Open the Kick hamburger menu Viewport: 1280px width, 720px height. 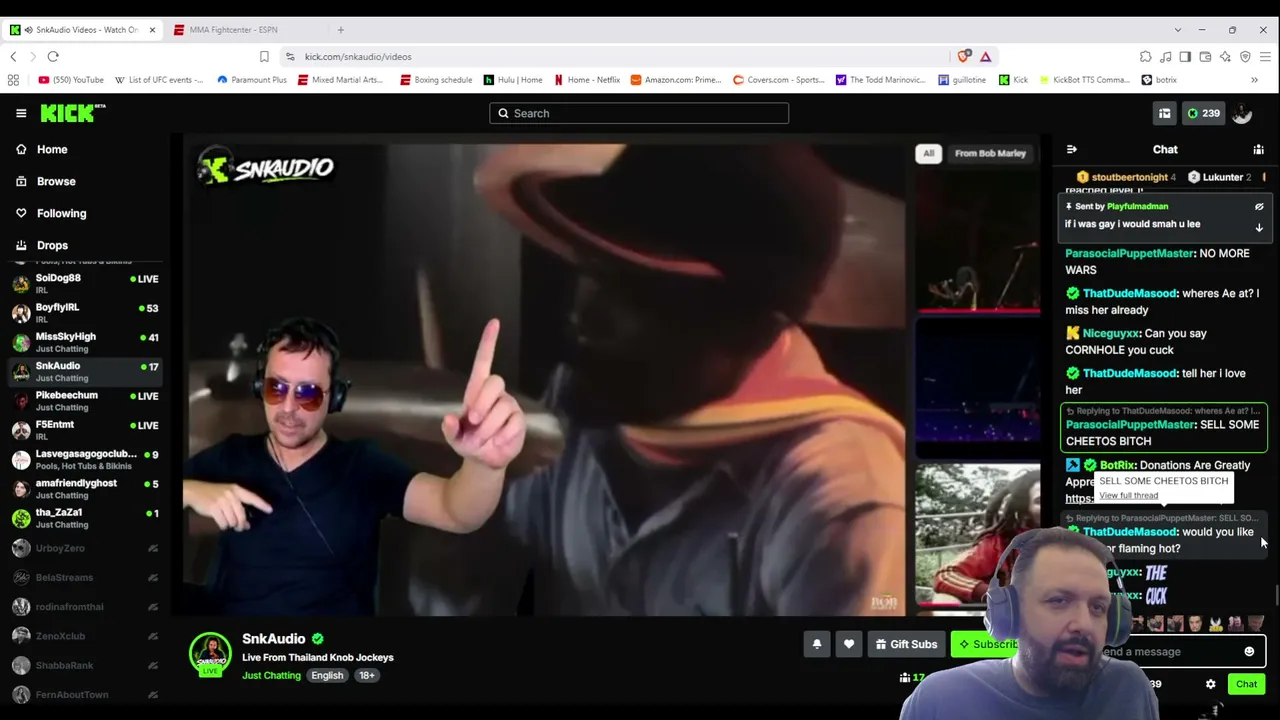21,113
